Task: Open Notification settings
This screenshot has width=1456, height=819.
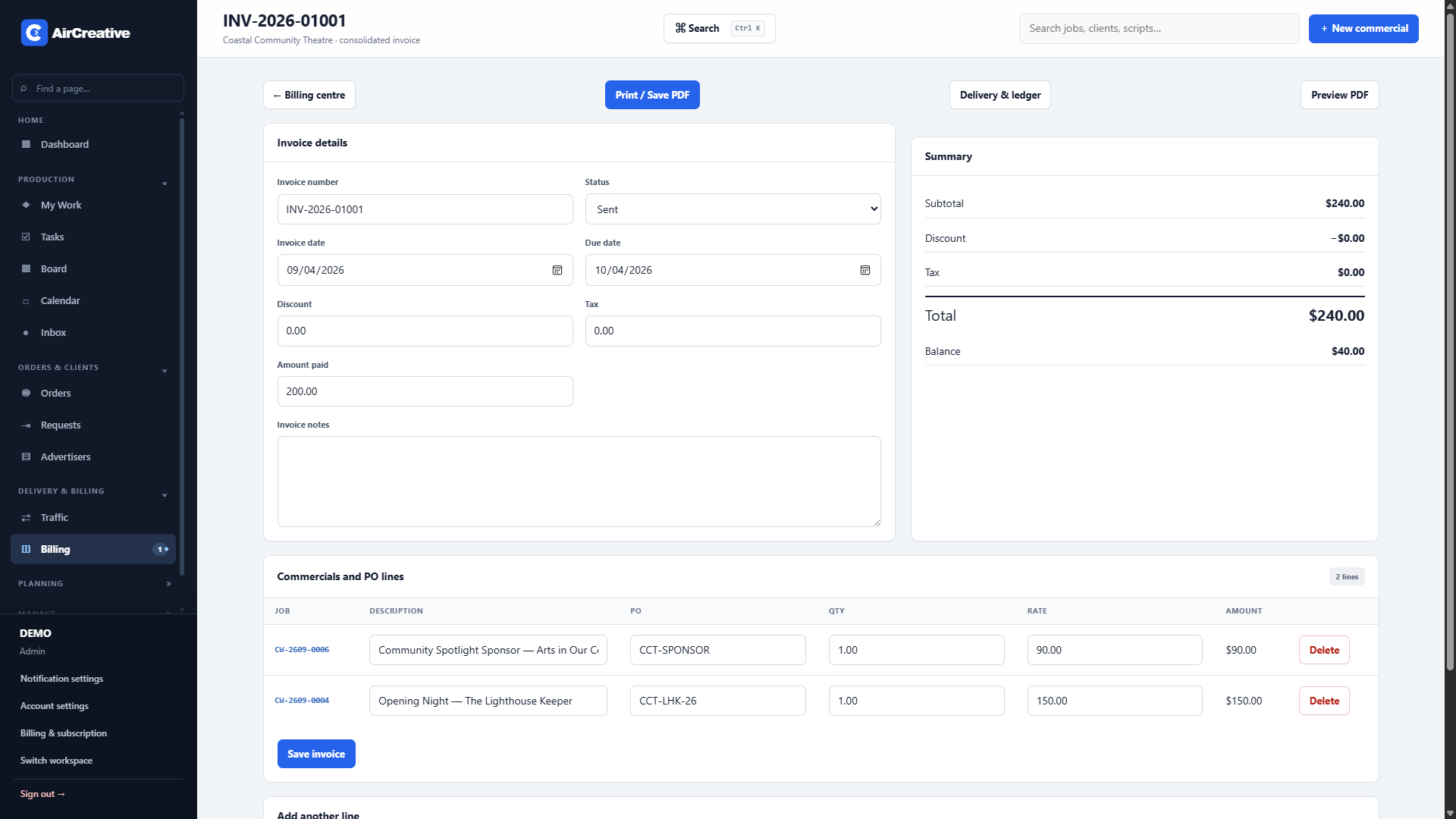Action: [61, 679]
